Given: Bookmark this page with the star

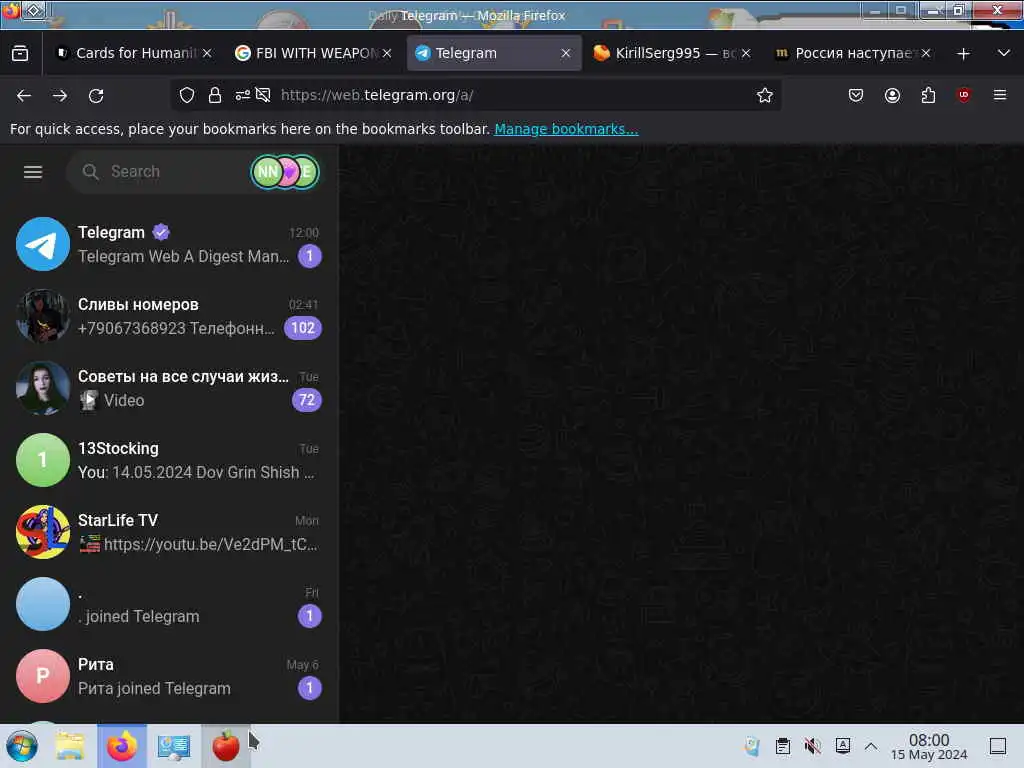Looking at the screenshot, I should click(x=765, y=95).
